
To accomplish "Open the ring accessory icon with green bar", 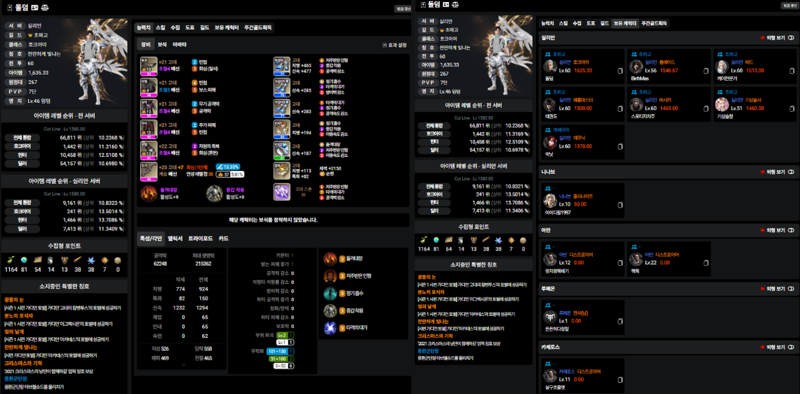I will pyautogui.click(x=282, y=150).
